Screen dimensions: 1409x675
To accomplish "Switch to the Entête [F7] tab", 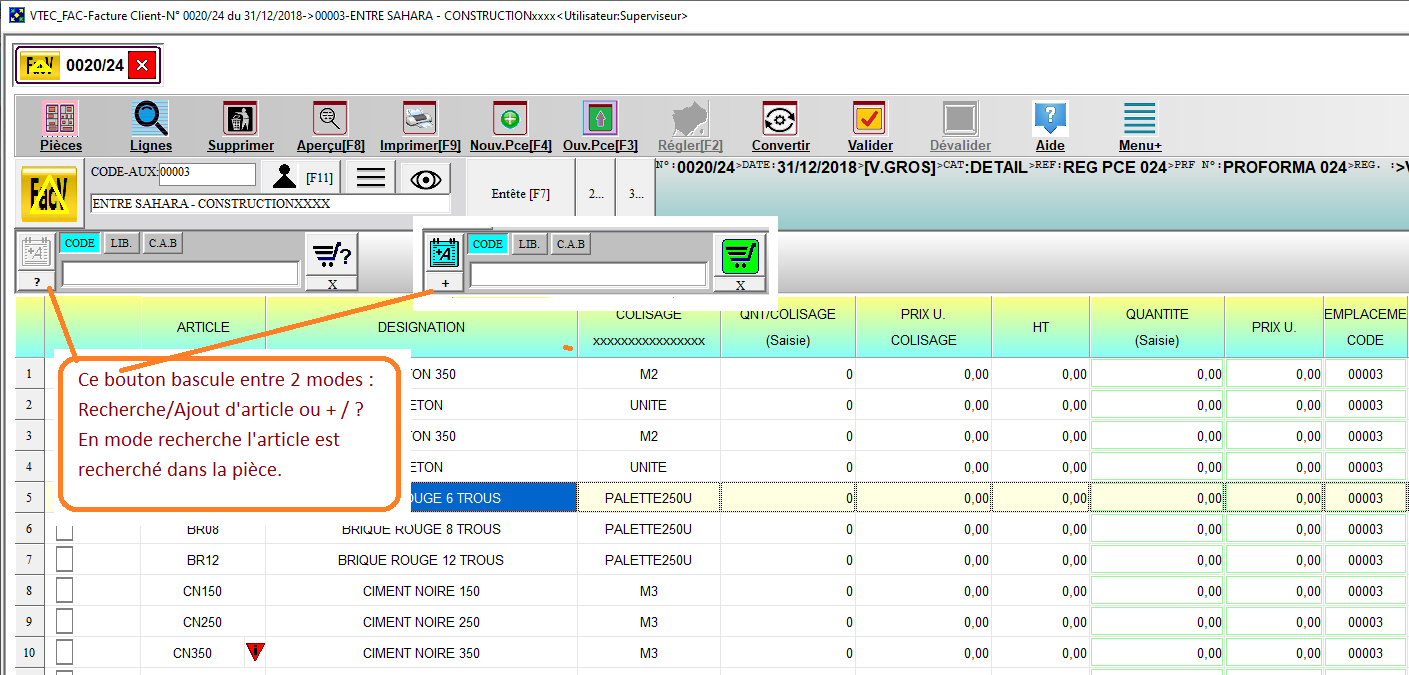I will coord(520,194).
